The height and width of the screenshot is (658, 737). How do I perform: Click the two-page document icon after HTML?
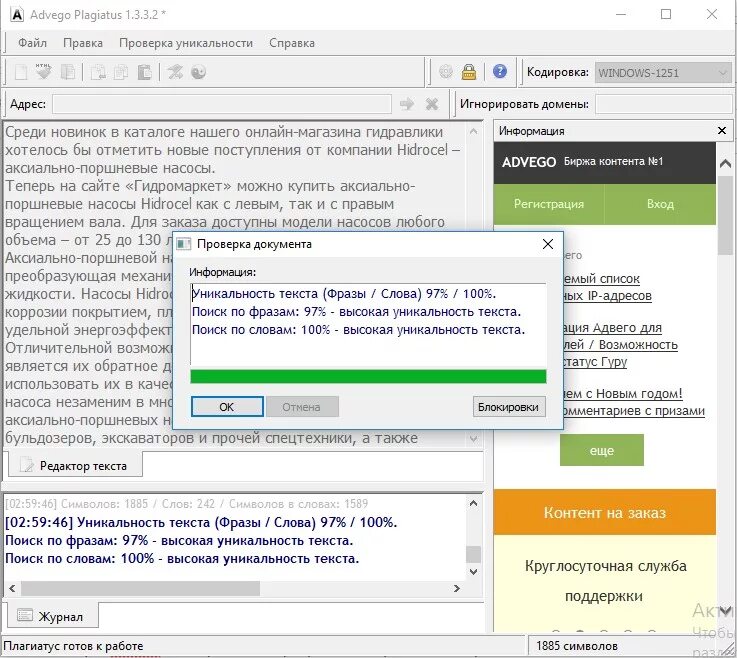[68, 72]
